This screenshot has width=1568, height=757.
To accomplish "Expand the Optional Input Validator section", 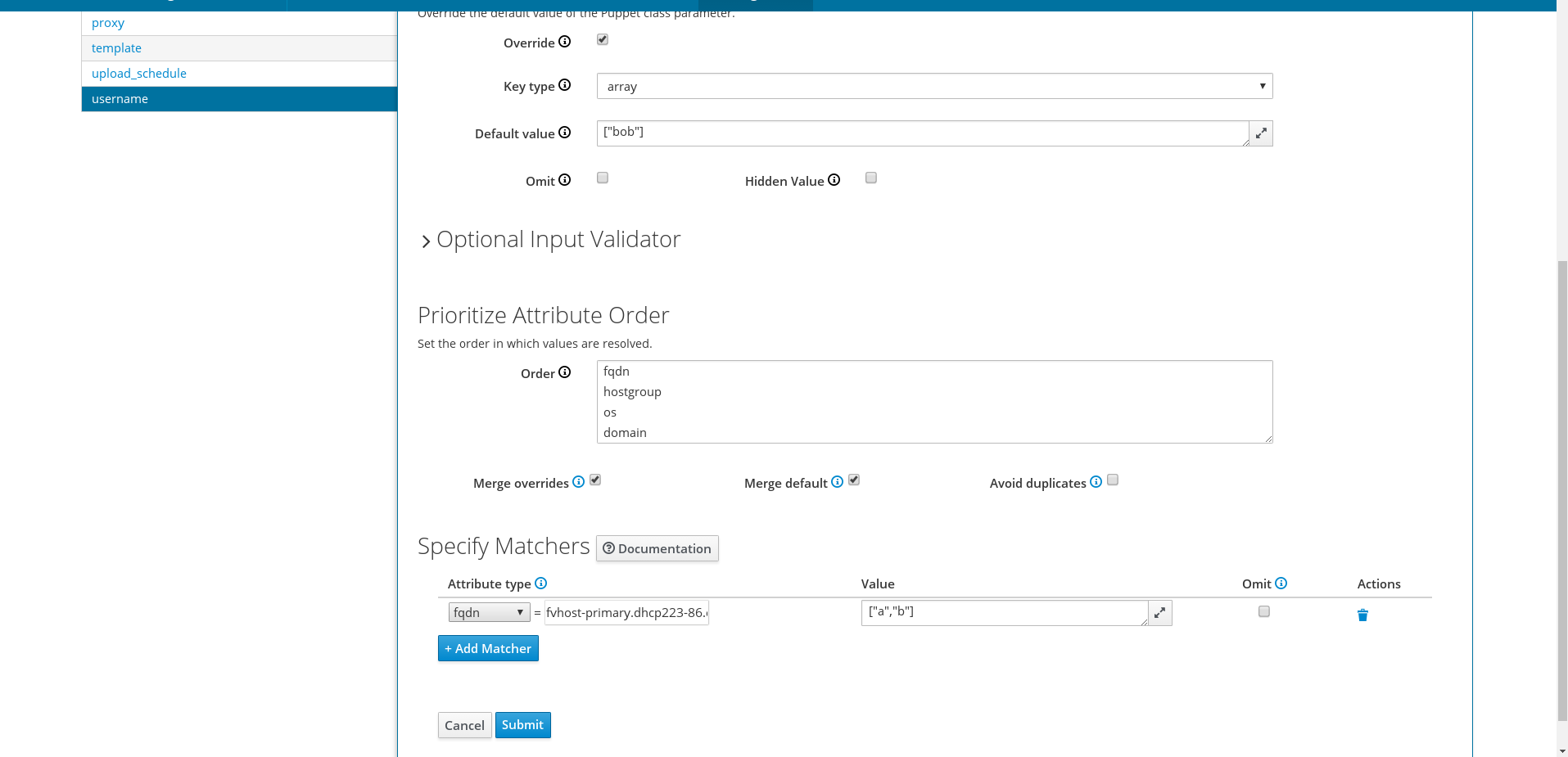I will (x=549, y=240).
